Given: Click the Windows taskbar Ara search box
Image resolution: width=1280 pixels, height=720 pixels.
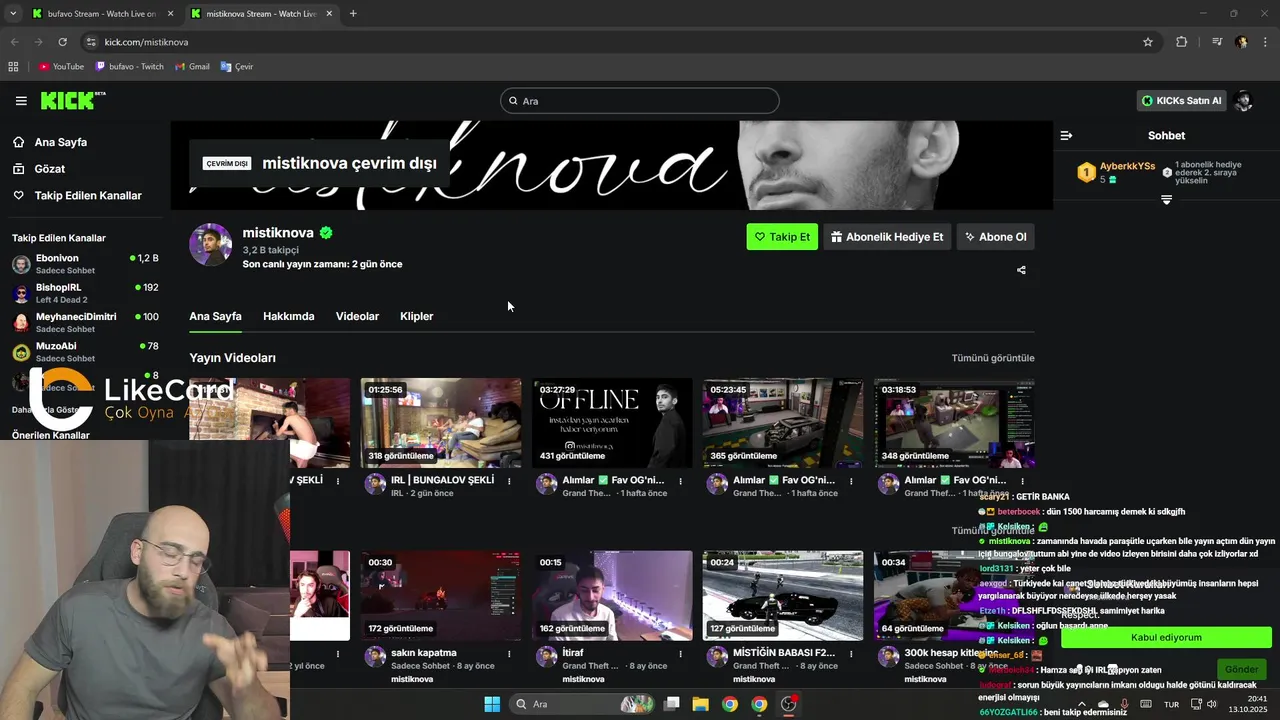Looking at the screenshot, I should click(584, 704).
